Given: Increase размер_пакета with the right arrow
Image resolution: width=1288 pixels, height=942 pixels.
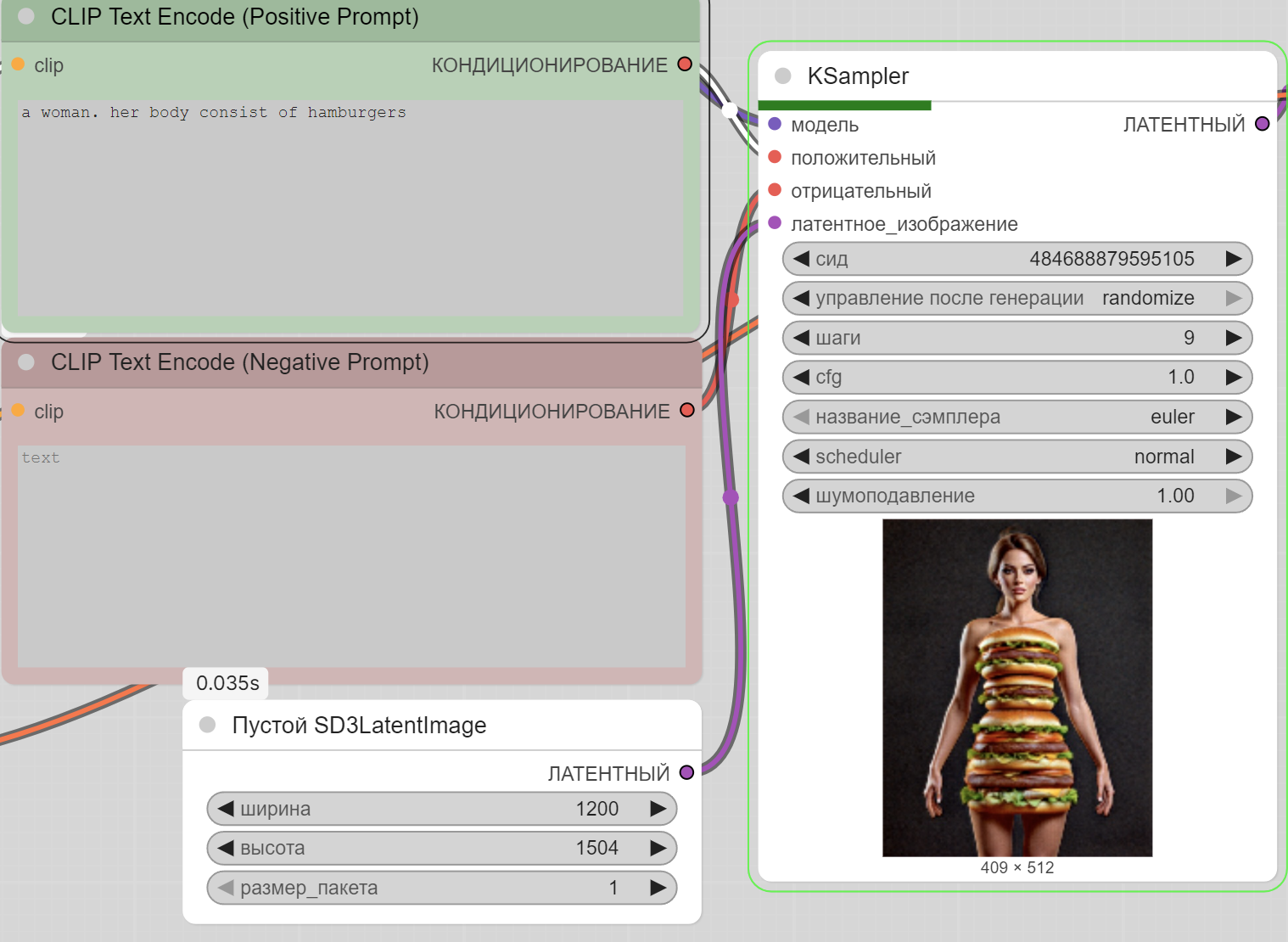Looking at the screenshot, I should coord(658,888).
